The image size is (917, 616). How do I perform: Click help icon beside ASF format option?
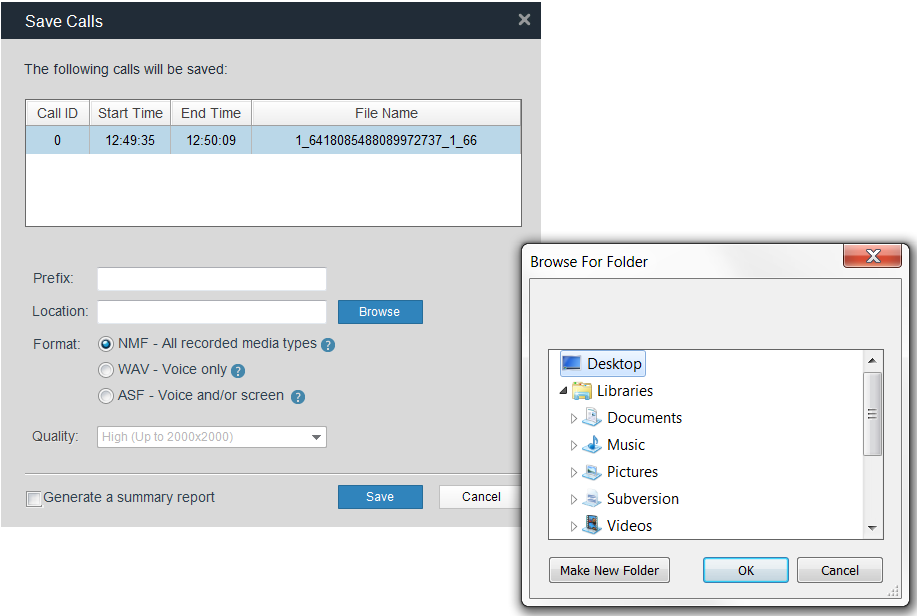click(297, 397)
